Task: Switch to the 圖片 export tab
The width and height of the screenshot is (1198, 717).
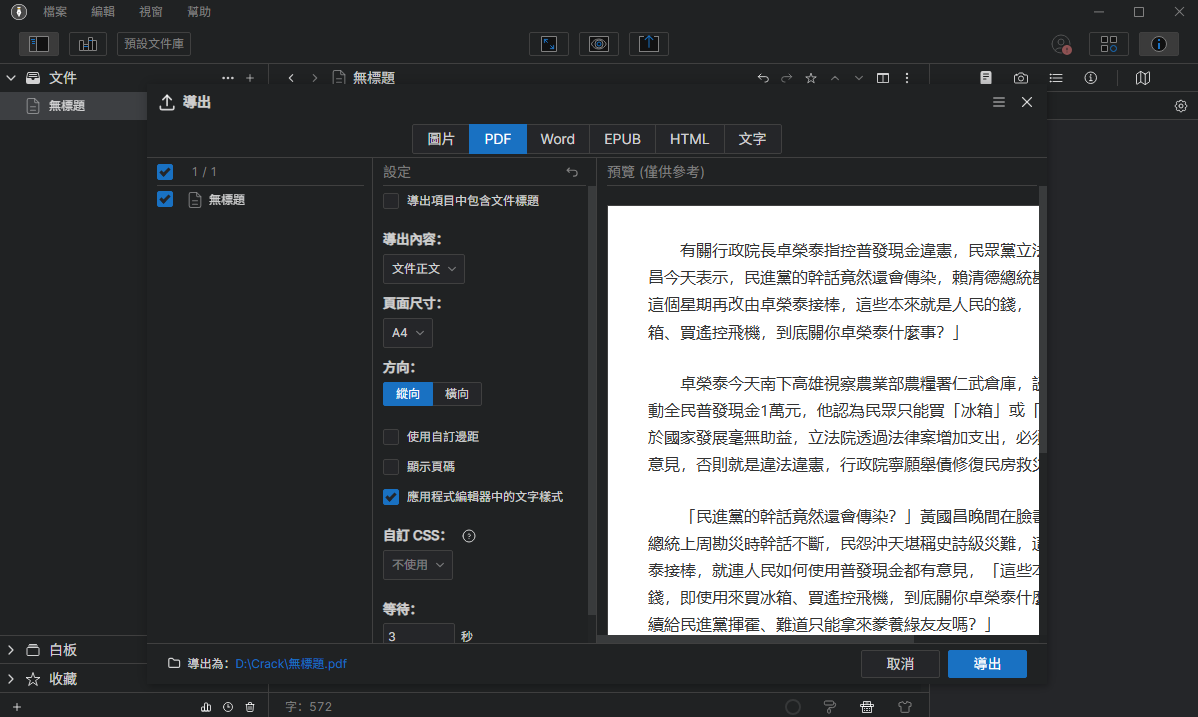Action: [441, 139]
